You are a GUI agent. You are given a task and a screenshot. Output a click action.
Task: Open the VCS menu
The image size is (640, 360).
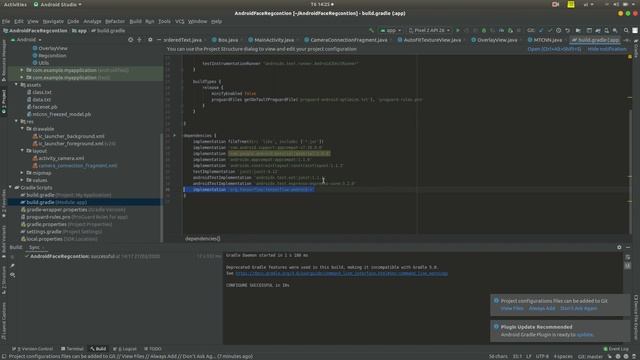point(180,21)
